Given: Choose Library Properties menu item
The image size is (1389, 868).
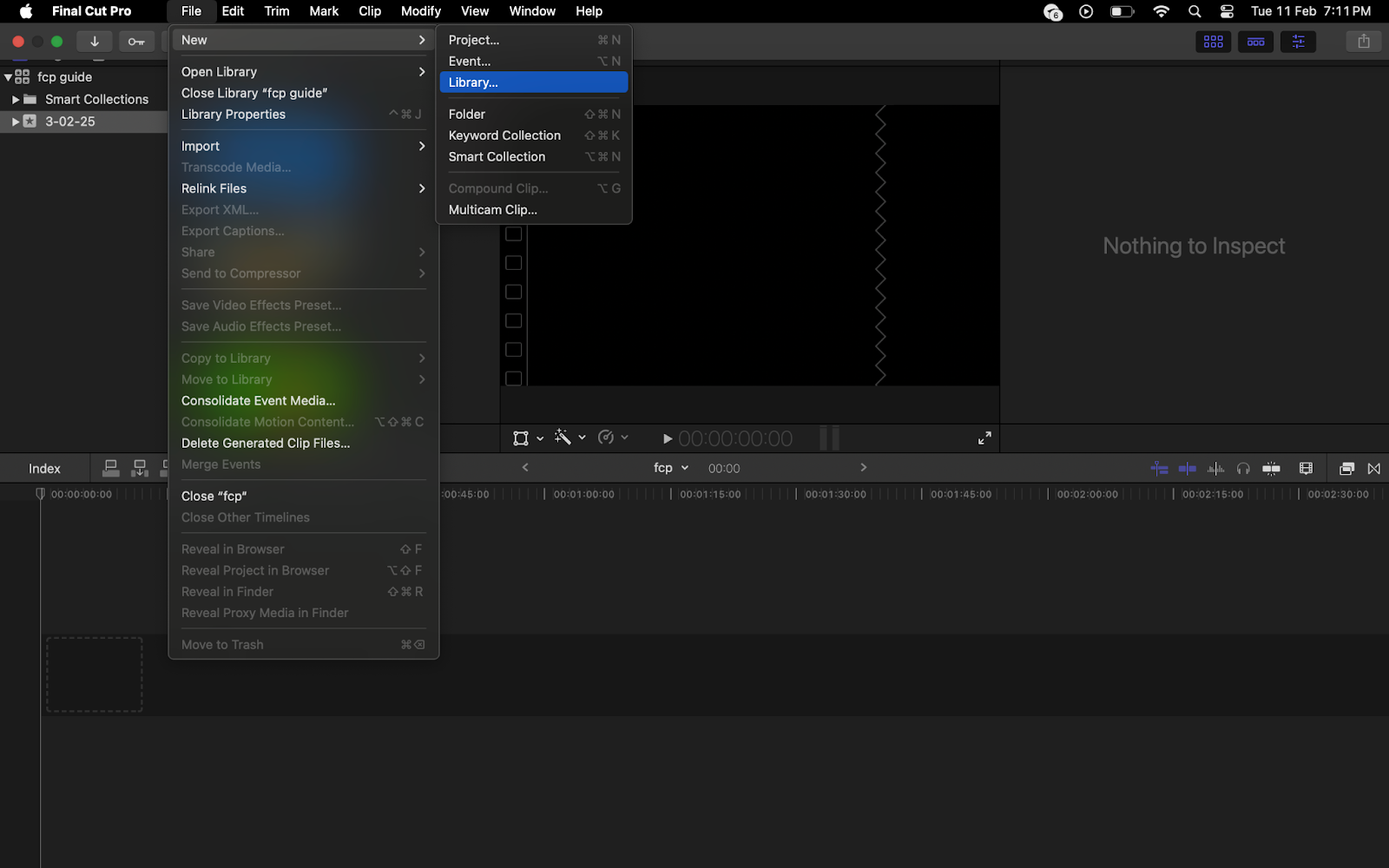Looking at the screenshot, I should (x=303, y=115).
